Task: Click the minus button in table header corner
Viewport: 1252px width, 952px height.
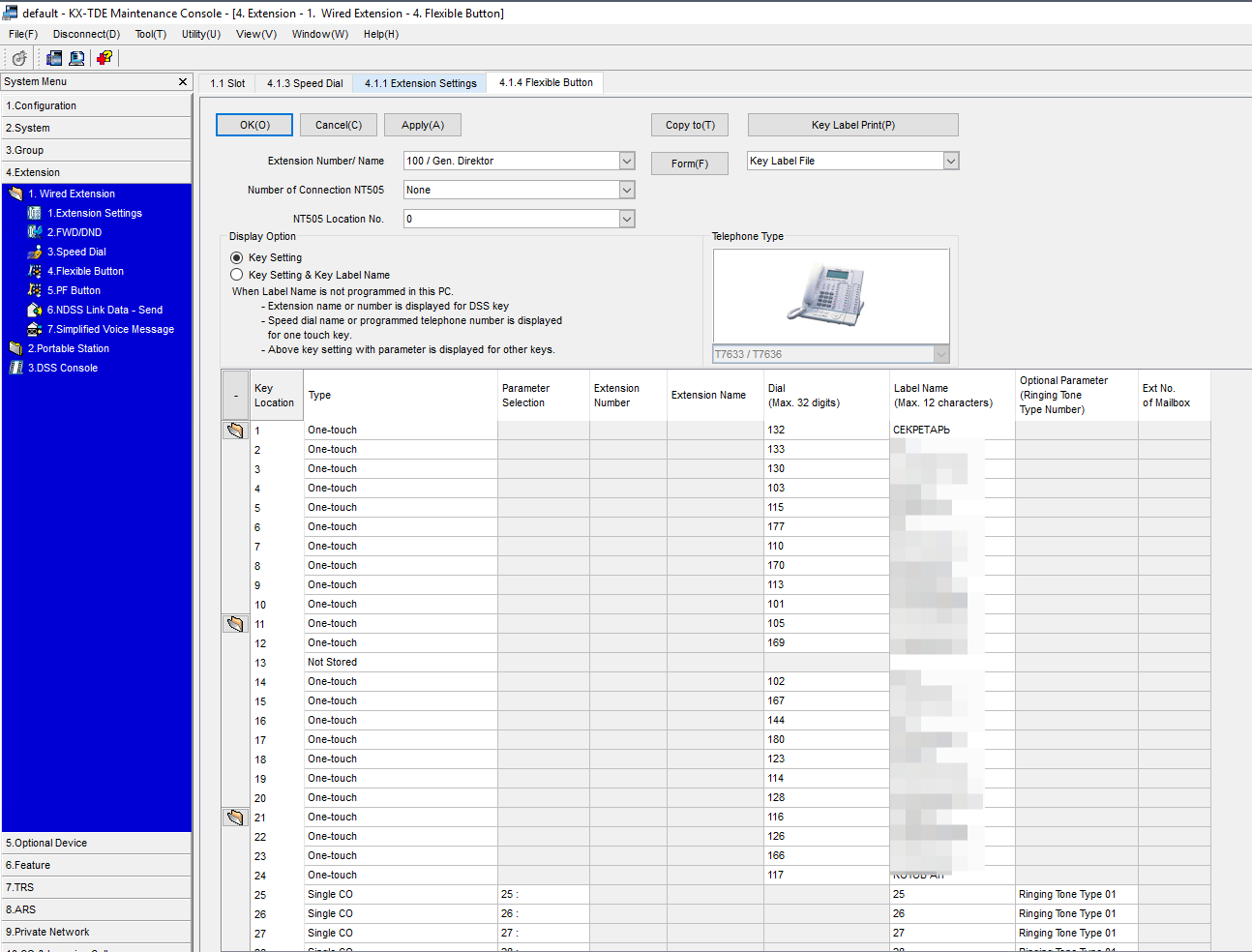Action: coord(236,395)
